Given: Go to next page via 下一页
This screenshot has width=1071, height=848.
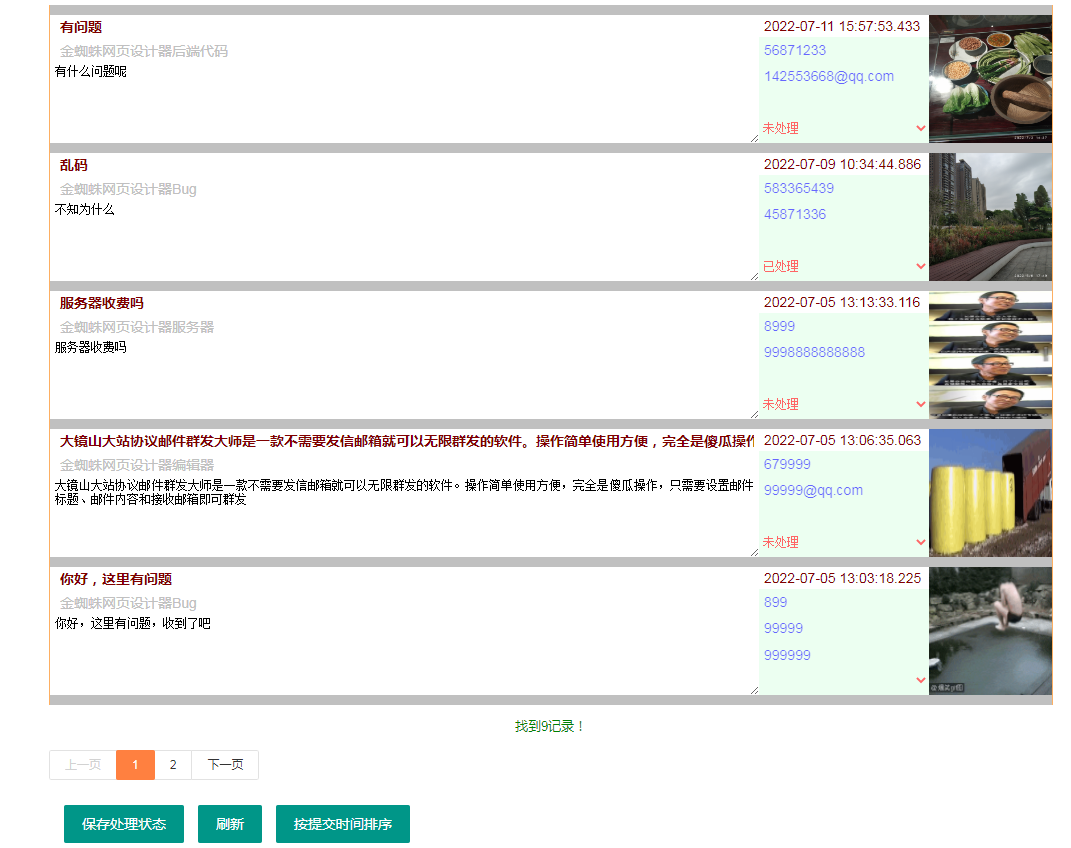Looking at the screenshot, I should (225, 765).
